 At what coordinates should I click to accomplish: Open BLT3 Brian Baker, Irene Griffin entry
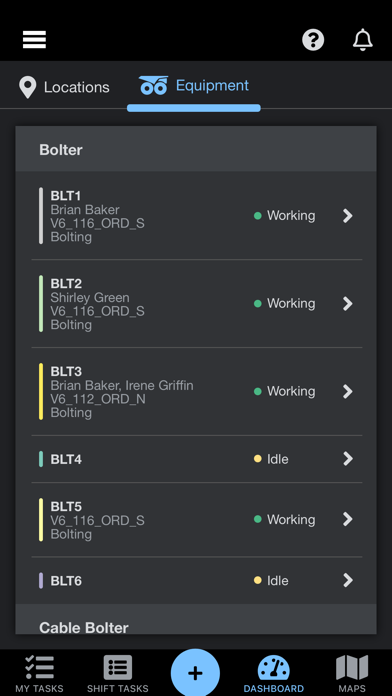(197, 392)
